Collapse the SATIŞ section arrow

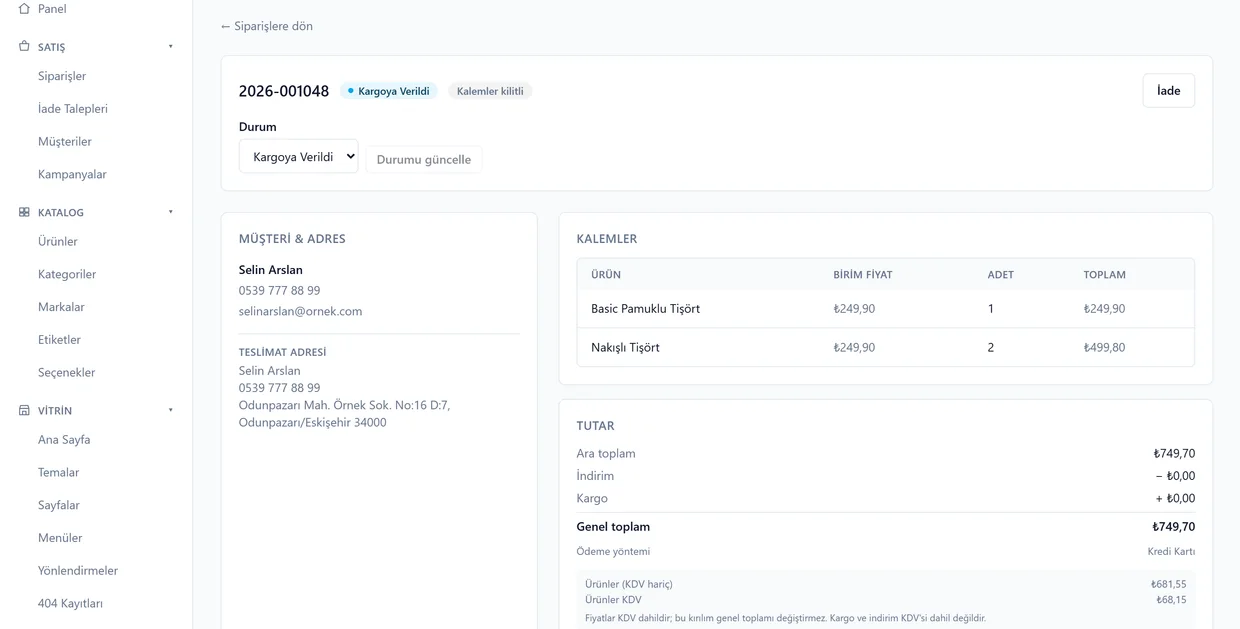pos(171,46)
